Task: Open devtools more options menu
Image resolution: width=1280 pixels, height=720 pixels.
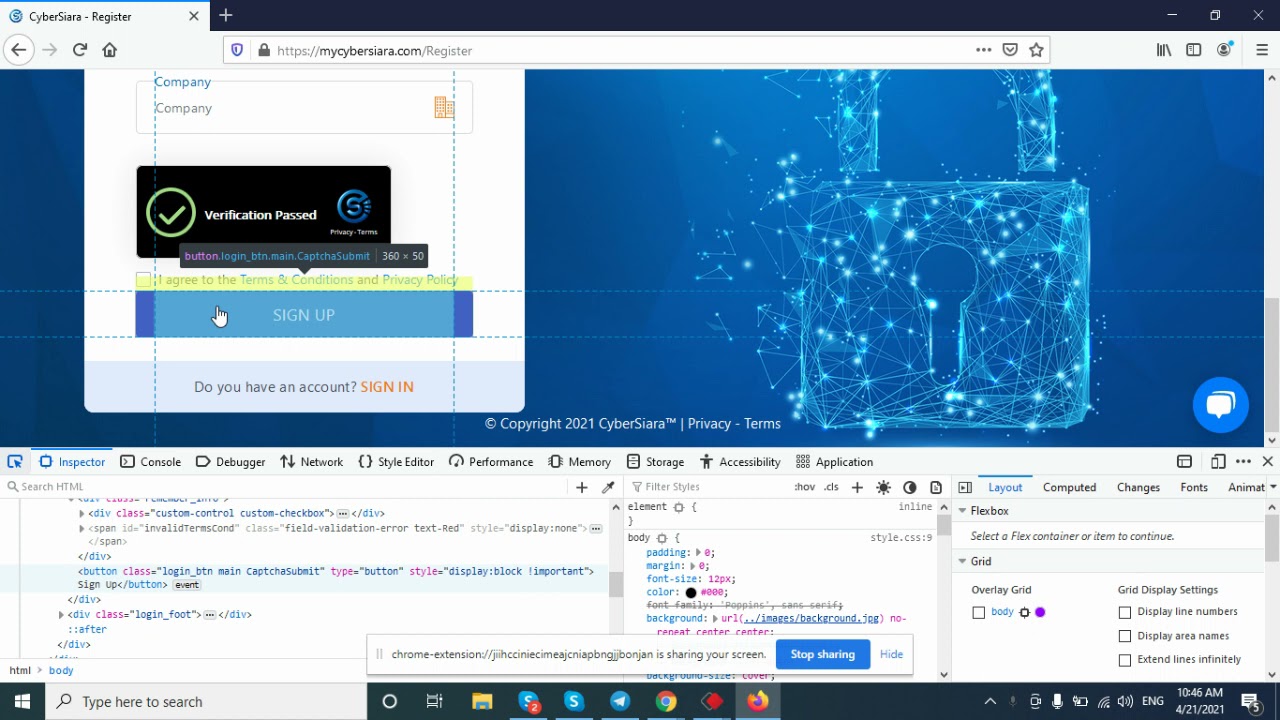Action: click(x=1243, y=461)
